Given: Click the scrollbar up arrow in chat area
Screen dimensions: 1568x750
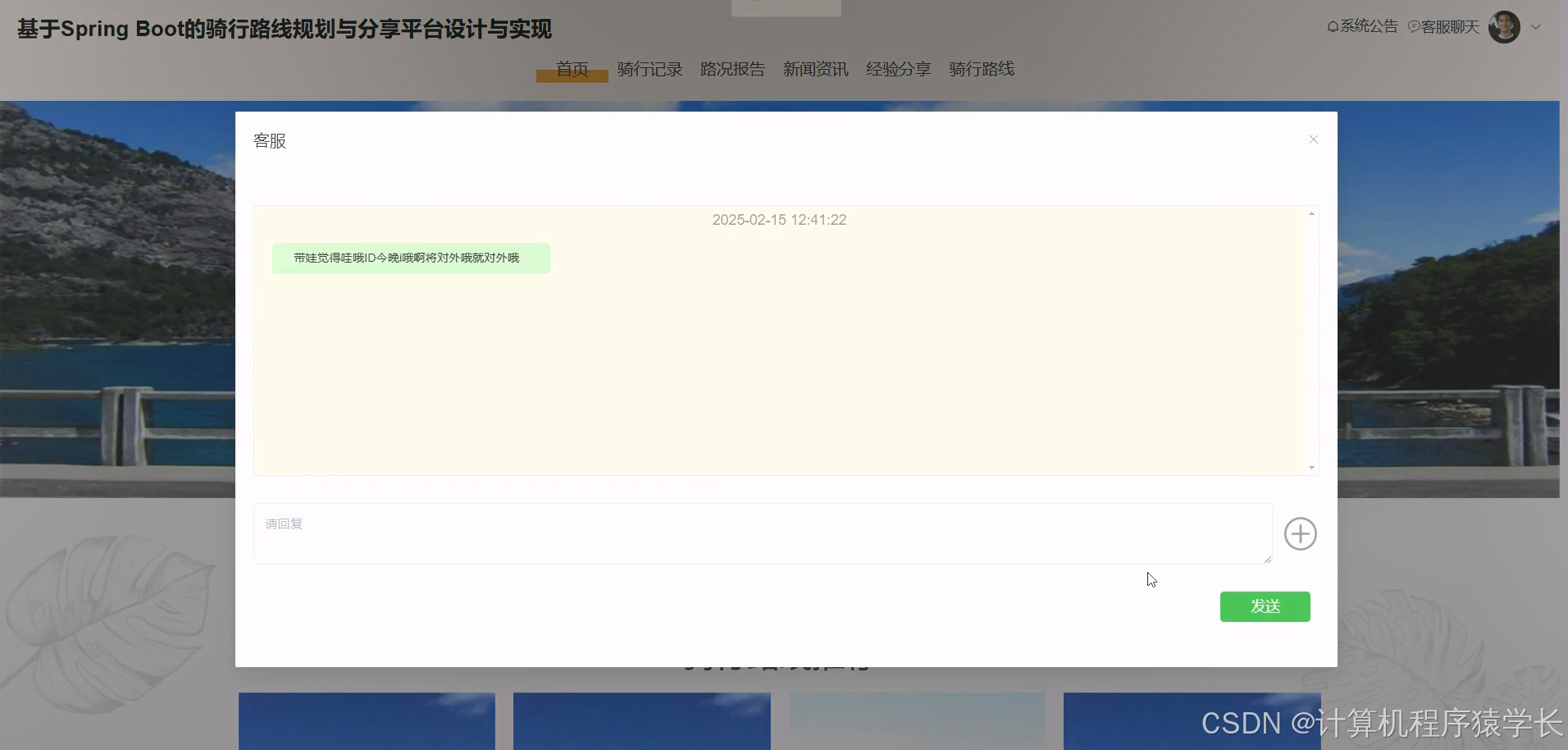Looking at the screenshot, I should 1310,213.
